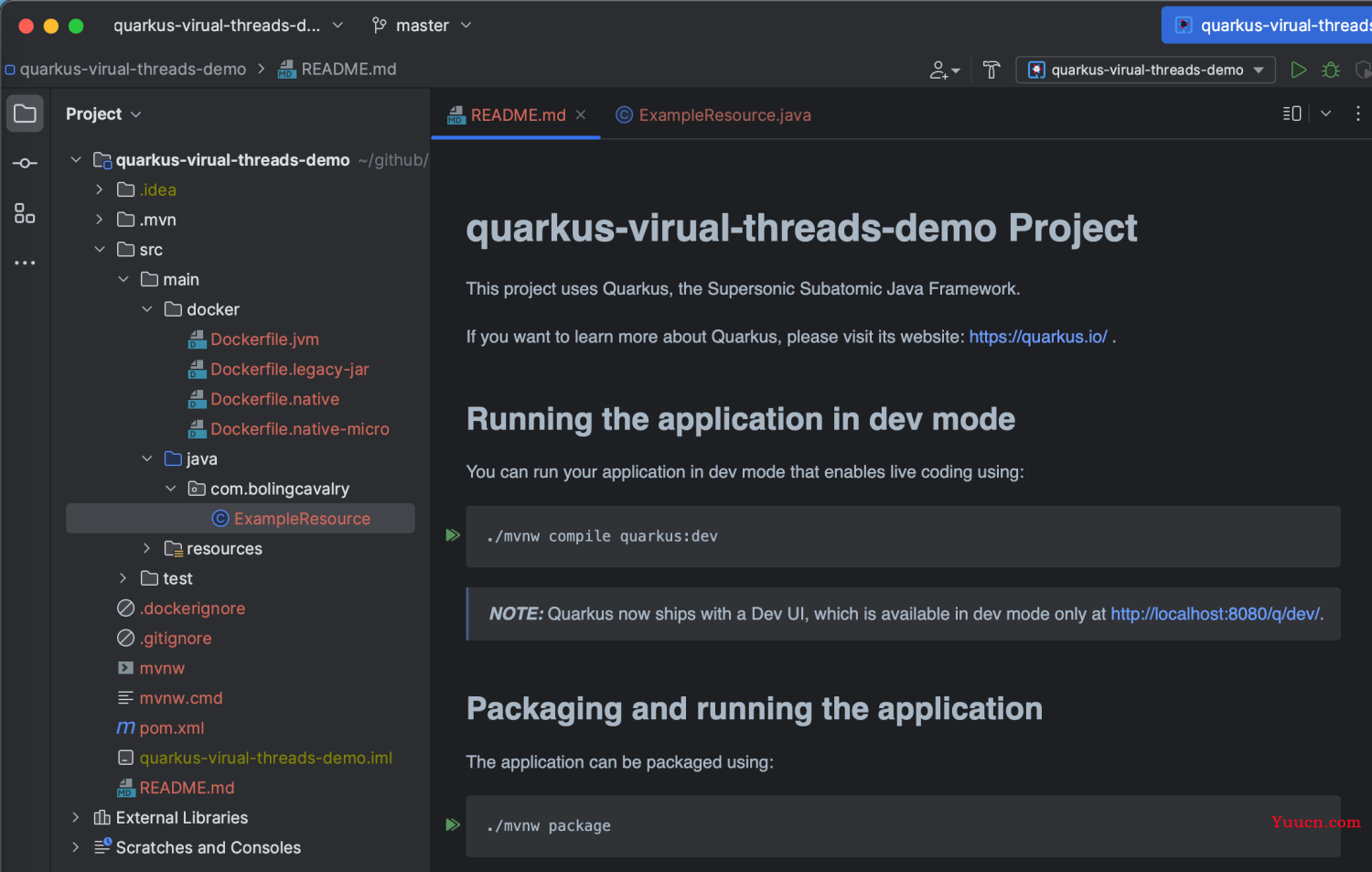Image resolution: width=1372 pixels, height=872 pixels.
Task: Collapse the java folder
Action: click(x=147, y=458)
